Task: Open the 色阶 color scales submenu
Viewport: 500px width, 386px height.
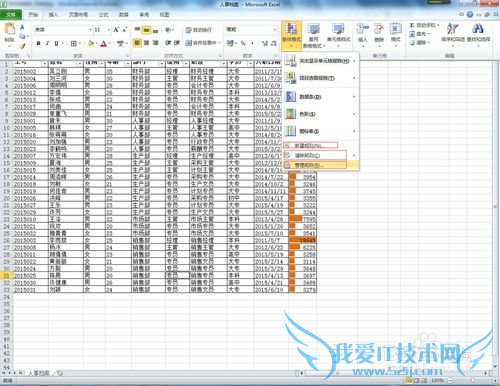Action: [x=321, y=114]
